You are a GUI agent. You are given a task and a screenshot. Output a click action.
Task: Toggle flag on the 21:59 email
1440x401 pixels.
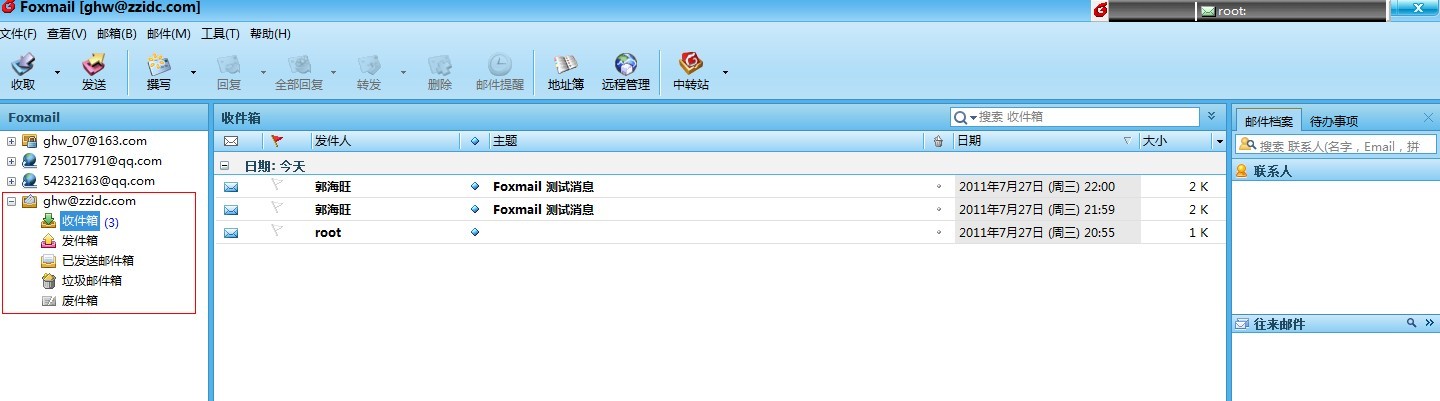click(278, 210)
